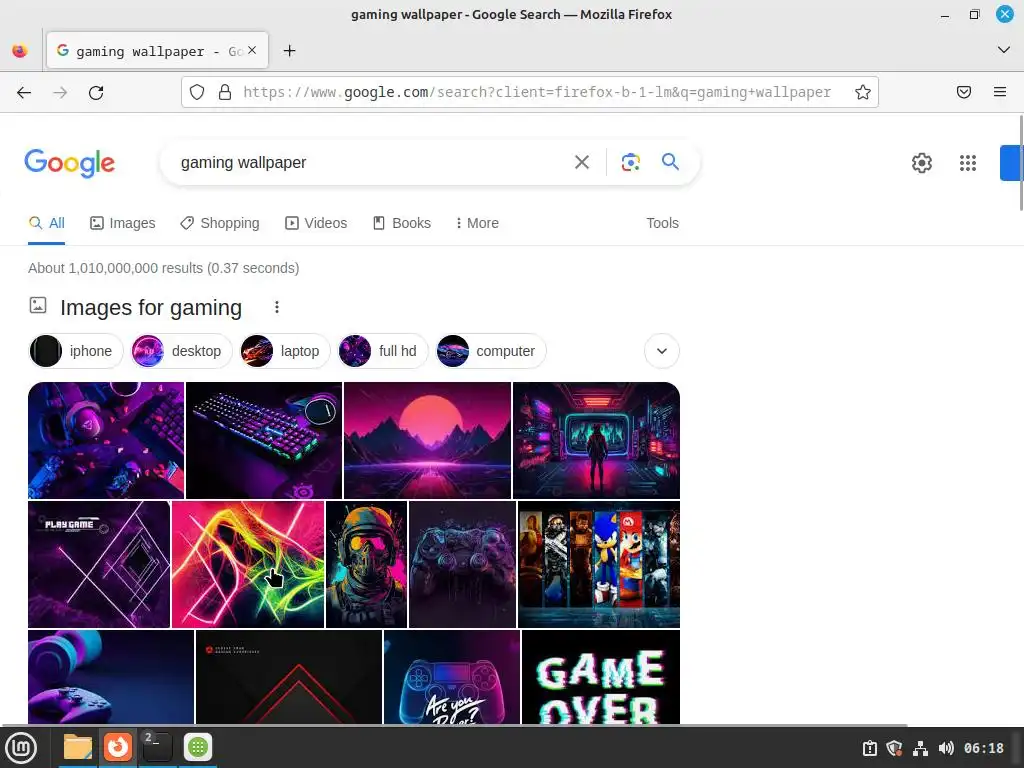The image size is (1024, 768).
Task: Filter images by full hd chip
Action: (382, 351)
